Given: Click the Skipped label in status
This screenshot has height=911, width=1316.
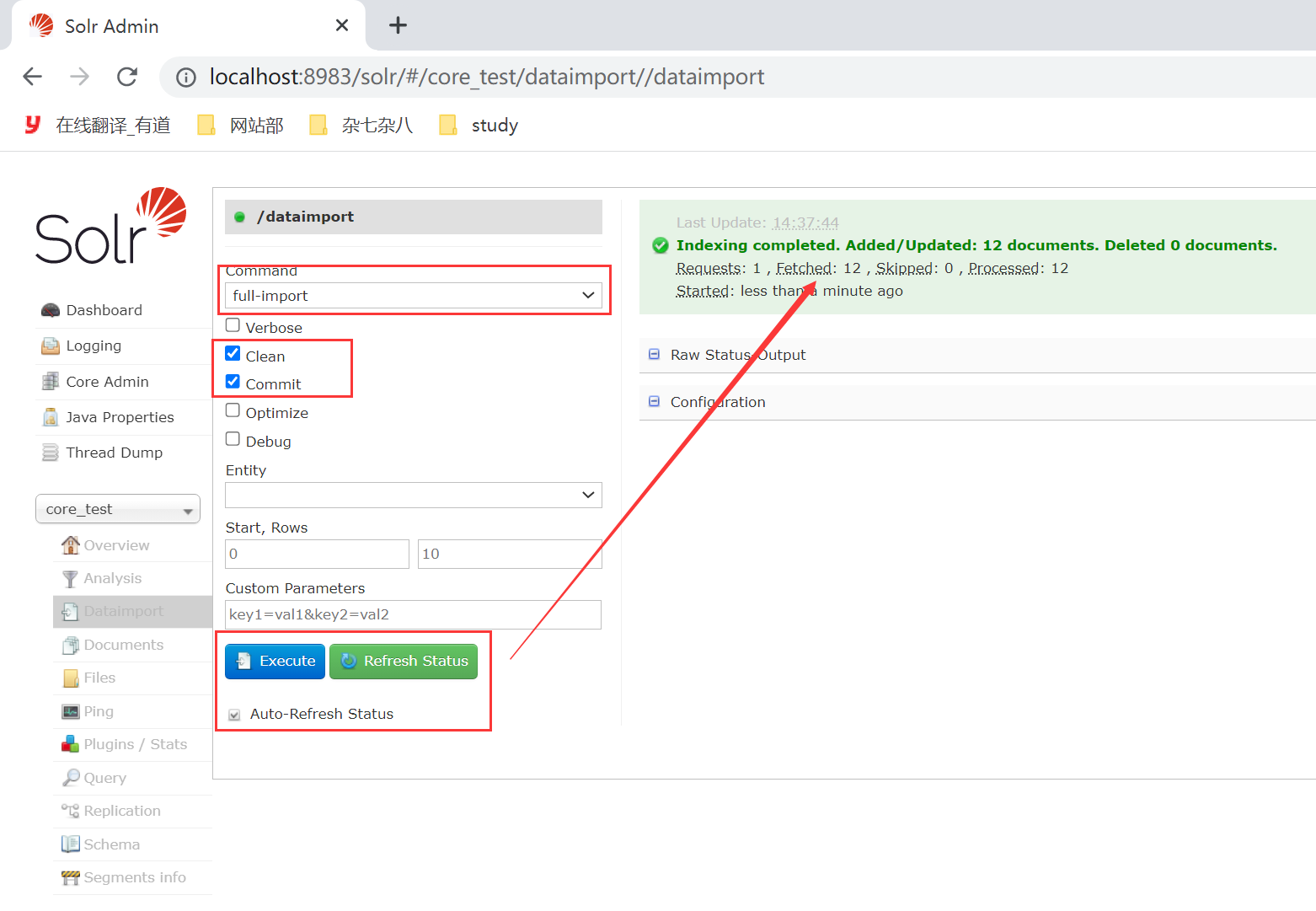Looking at the screenshot, I should [904, 268].
